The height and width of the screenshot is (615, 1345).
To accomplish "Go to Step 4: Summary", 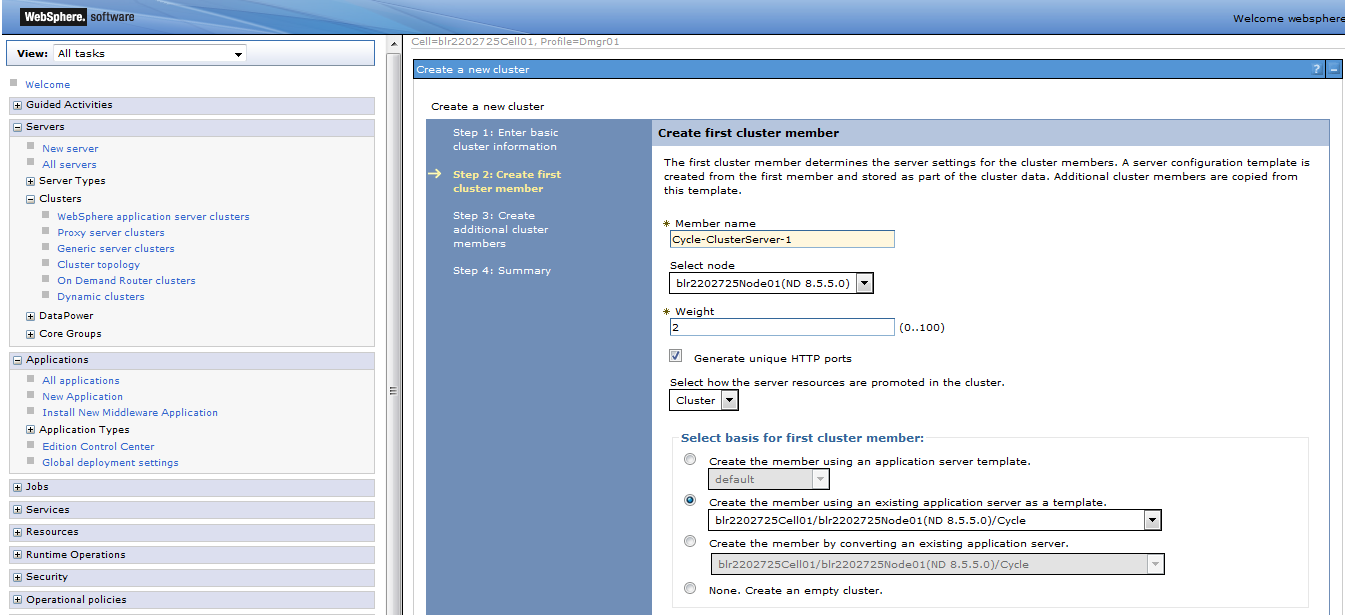I will tap(502, 269).
